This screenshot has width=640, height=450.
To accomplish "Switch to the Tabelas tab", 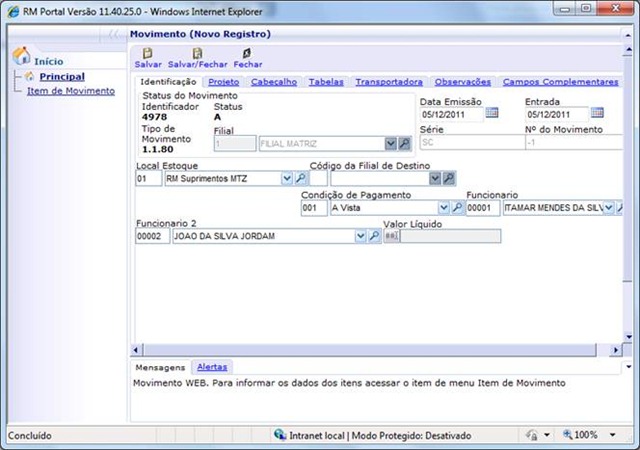I will tap(326, 82).
